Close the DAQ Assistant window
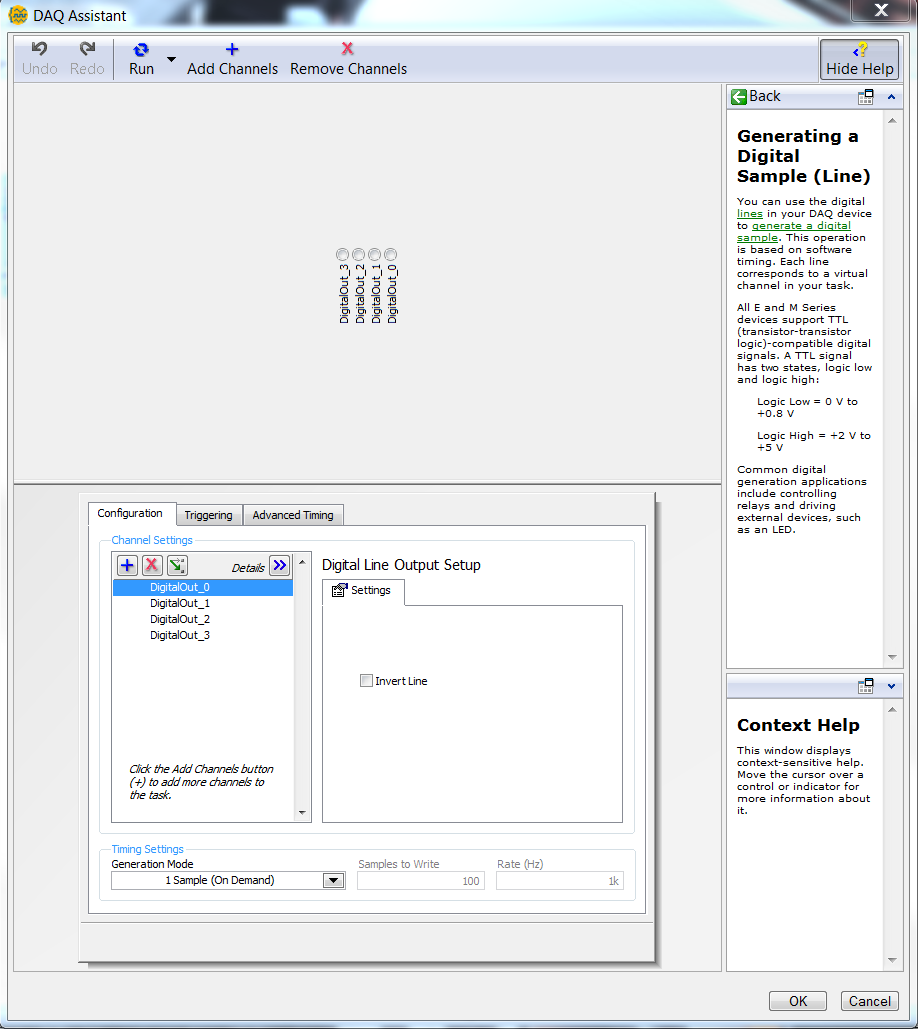This screenshot has height=1031, width=923. tap(881, 10)
